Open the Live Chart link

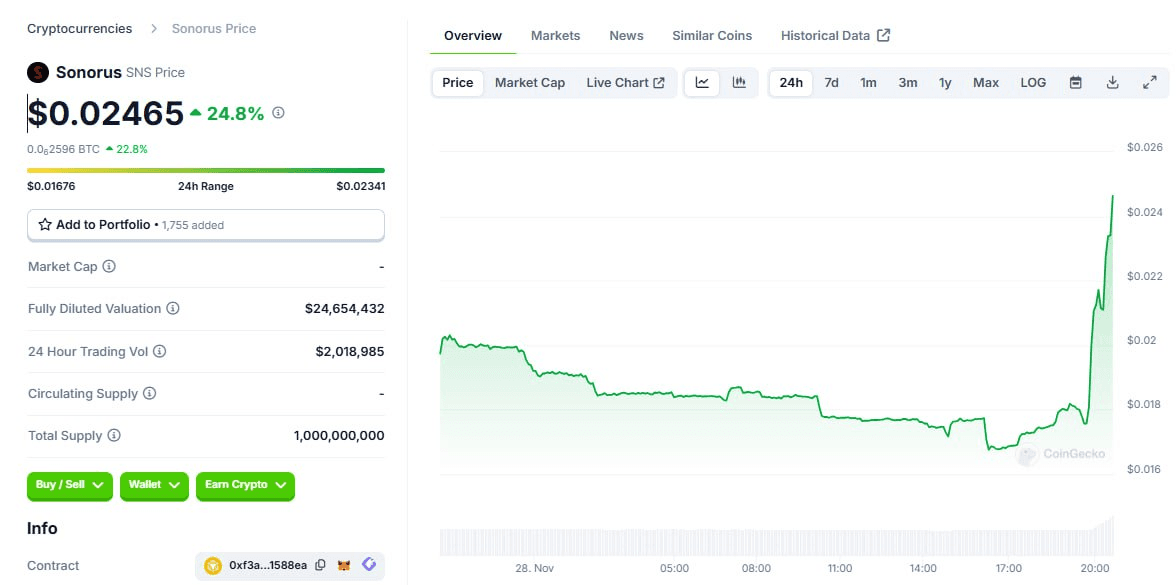626,82
